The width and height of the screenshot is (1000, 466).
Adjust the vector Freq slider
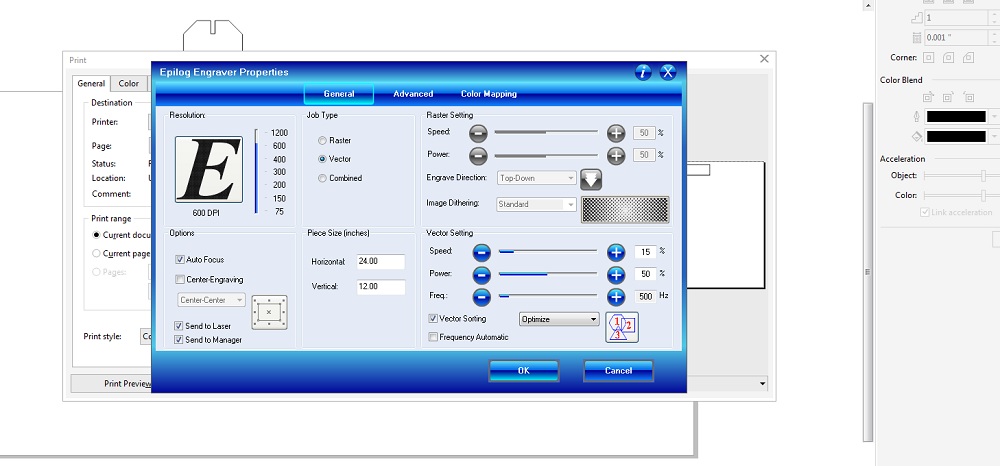548,296
